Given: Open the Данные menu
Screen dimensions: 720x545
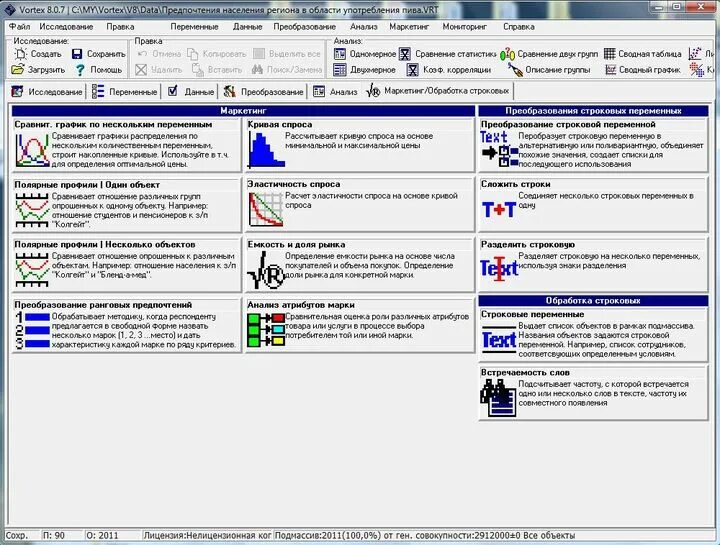Looking at the screenshot, I should click(x=248, y=27).
